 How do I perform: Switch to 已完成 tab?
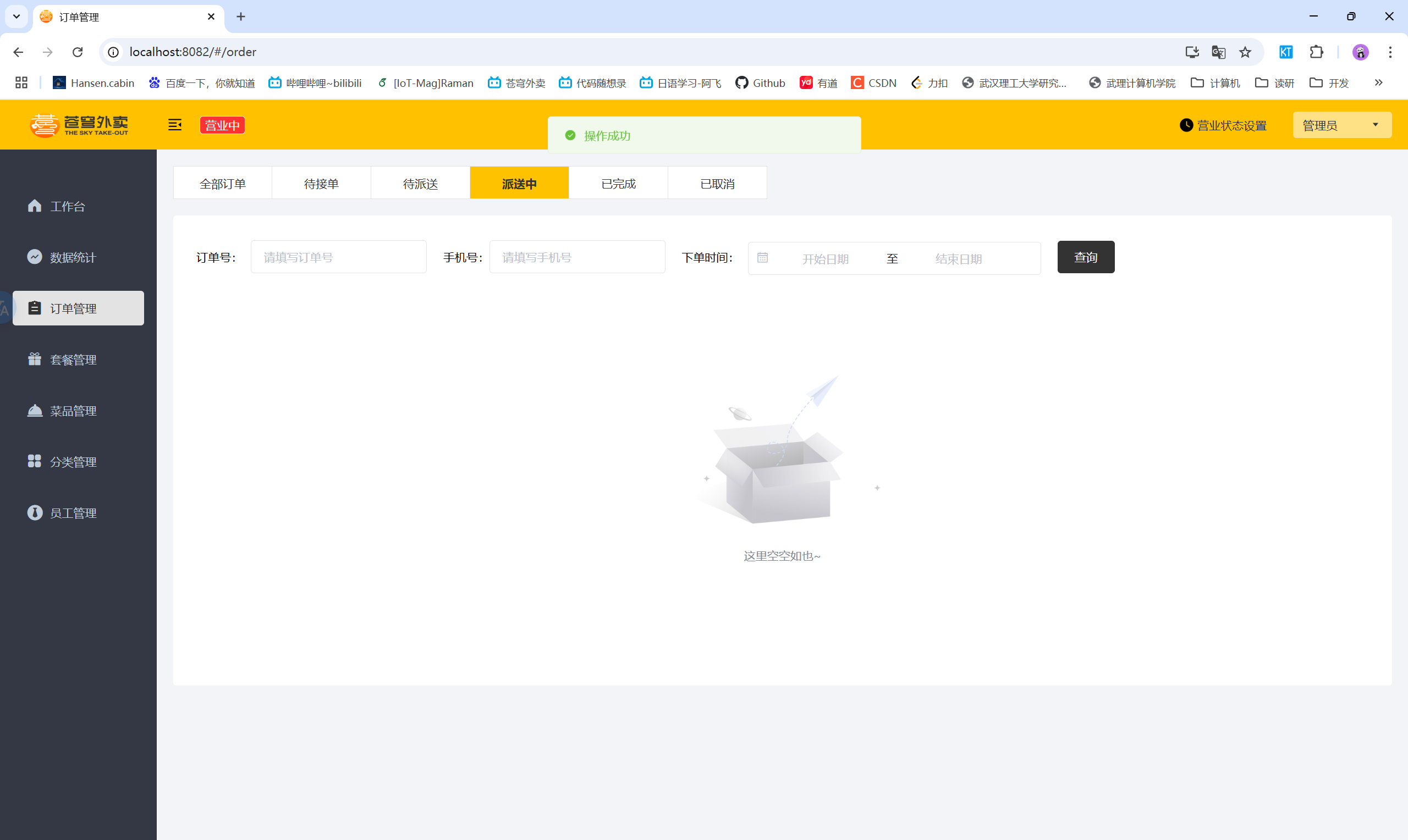pyautogui.click(x=618, y=184)
